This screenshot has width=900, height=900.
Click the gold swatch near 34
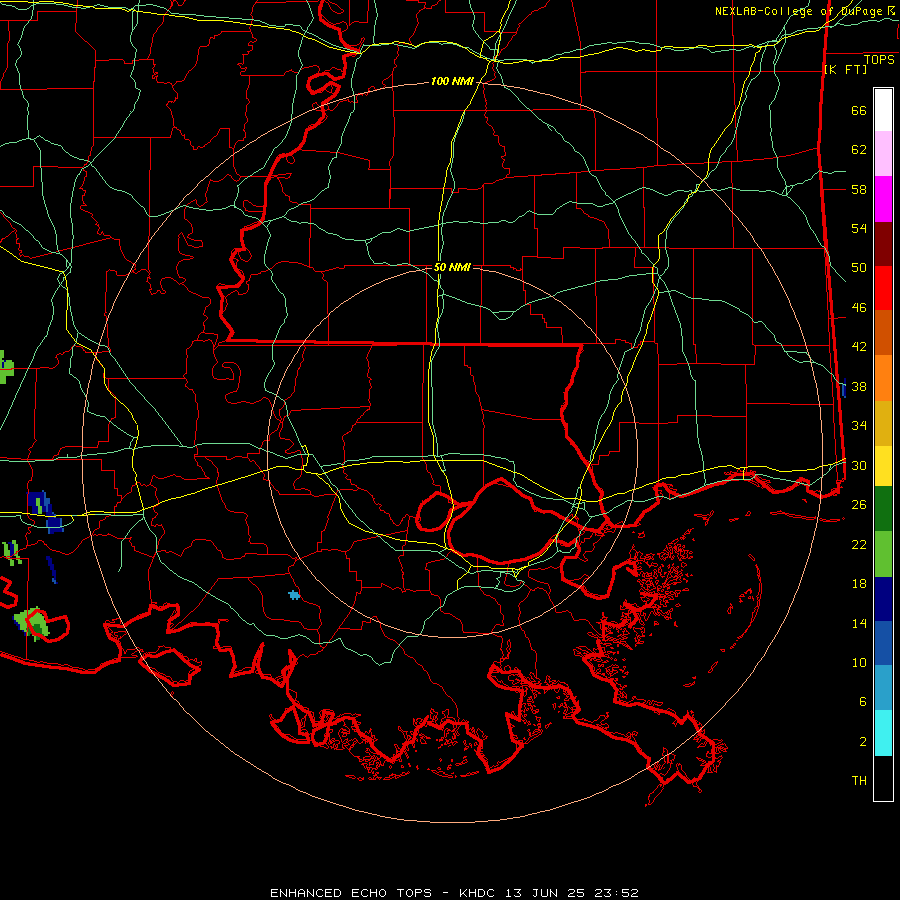coord(883,423)
